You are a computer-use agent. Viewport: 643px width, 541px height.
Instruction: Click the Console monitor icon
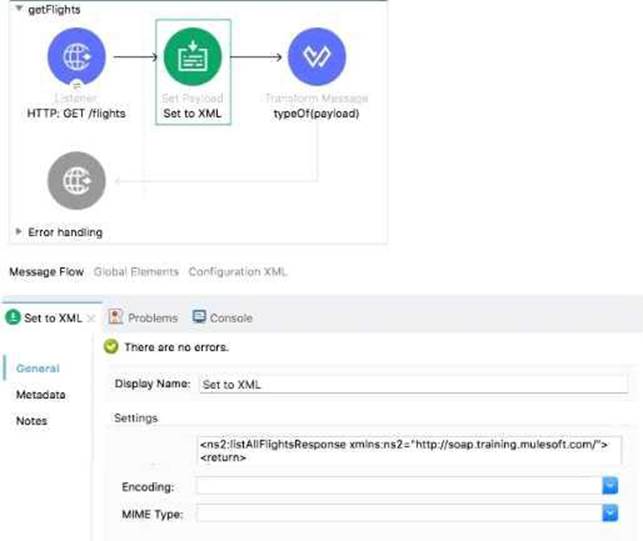tap(199, 317)
